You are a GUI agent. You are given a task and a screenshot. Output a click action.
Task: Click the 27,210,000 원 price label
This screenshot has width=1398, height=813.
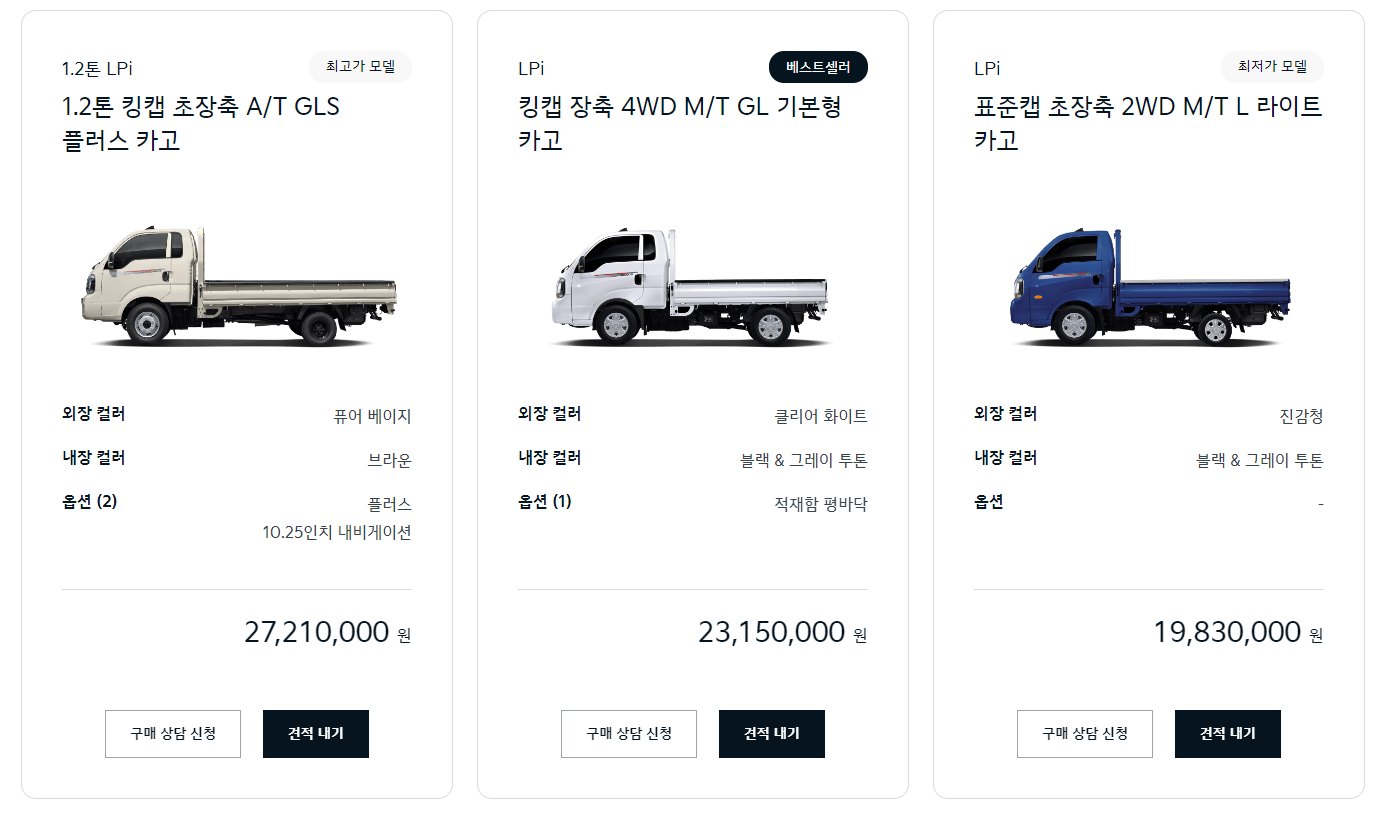pos(330,631)
